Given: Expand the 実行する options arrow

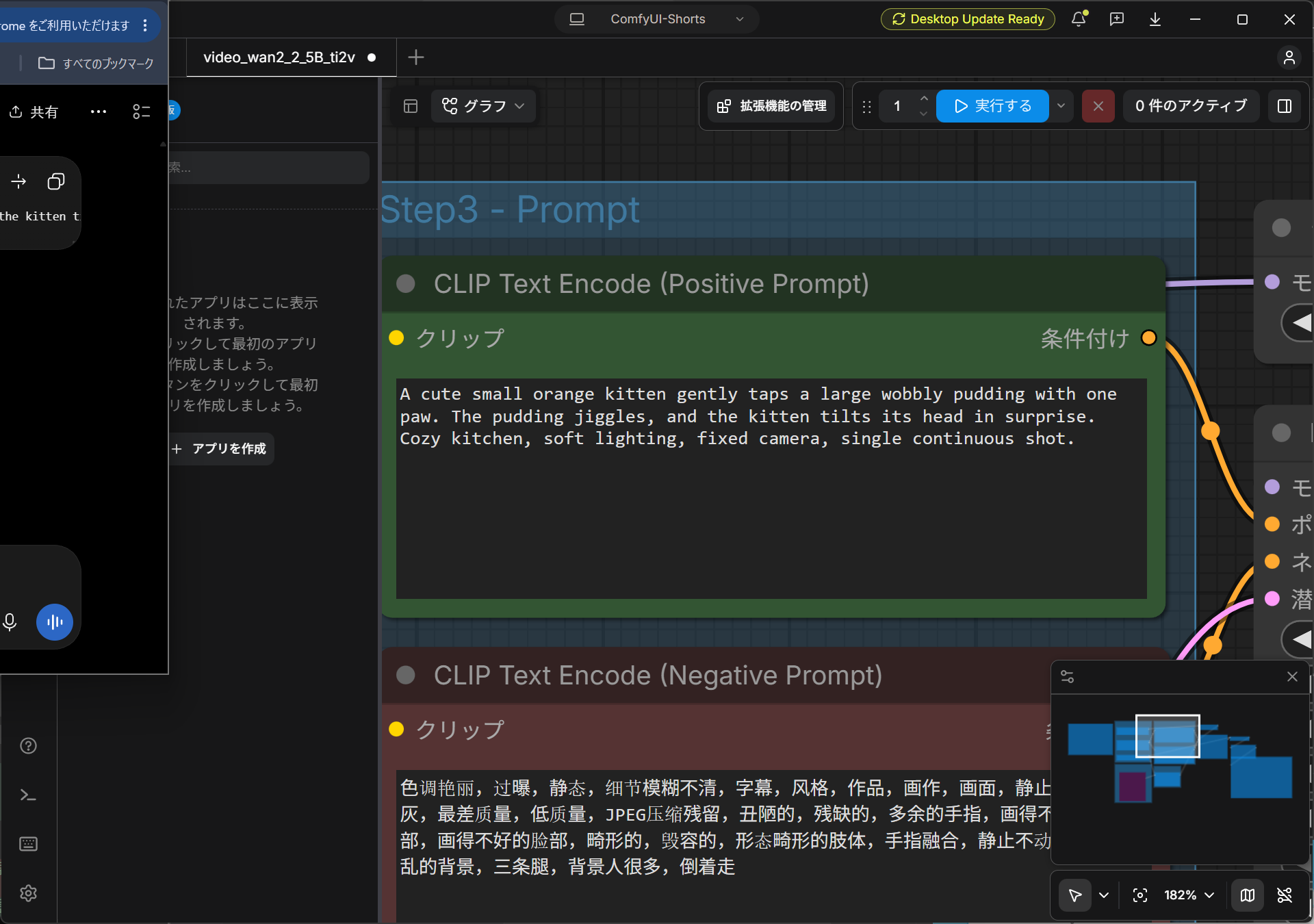Looking at the screenshot, I should click(x=1061, y=106).
